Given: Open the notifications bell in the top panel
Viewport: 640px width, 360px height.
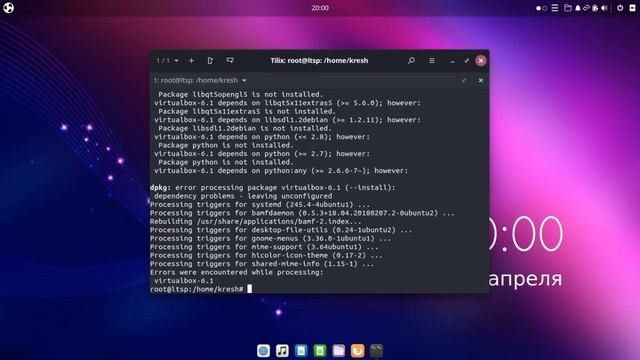Looking at the screenshot, I should (578, 8).
